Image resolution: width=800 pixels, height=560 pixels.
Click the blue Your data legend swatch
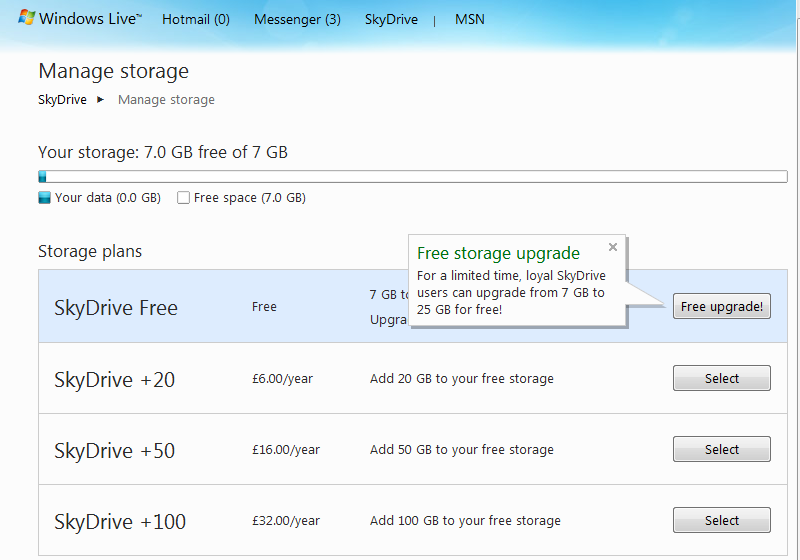click(x=44, y=198)
